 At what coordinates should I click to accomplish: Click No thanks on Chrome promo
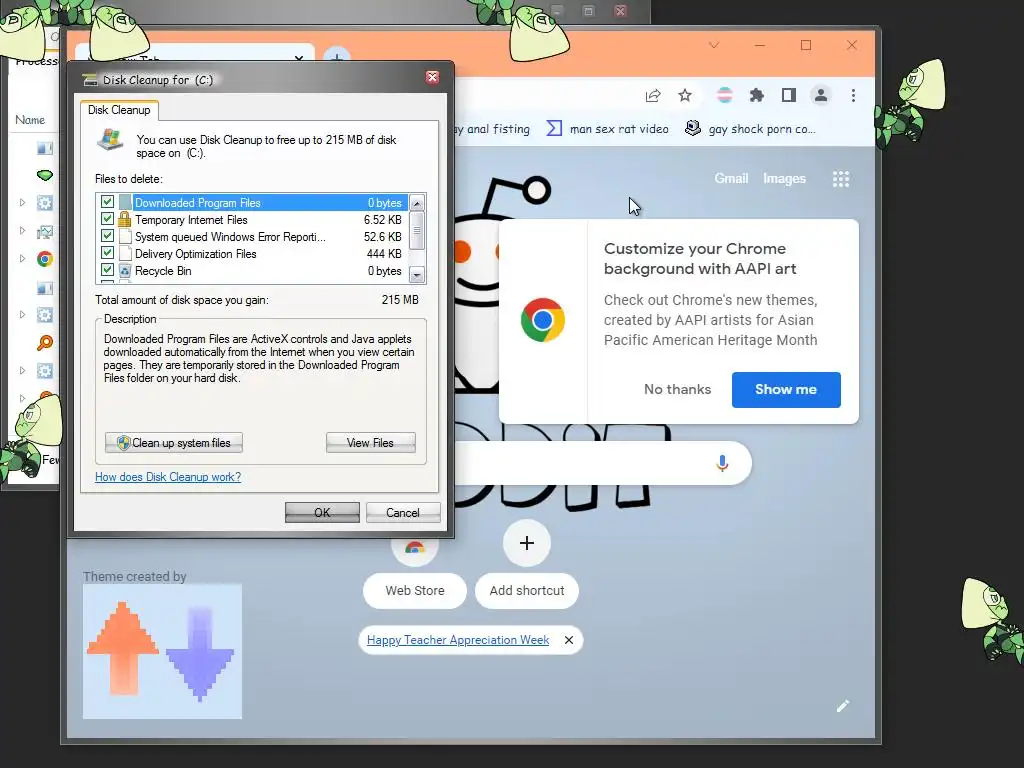click(x=677, y=389)
